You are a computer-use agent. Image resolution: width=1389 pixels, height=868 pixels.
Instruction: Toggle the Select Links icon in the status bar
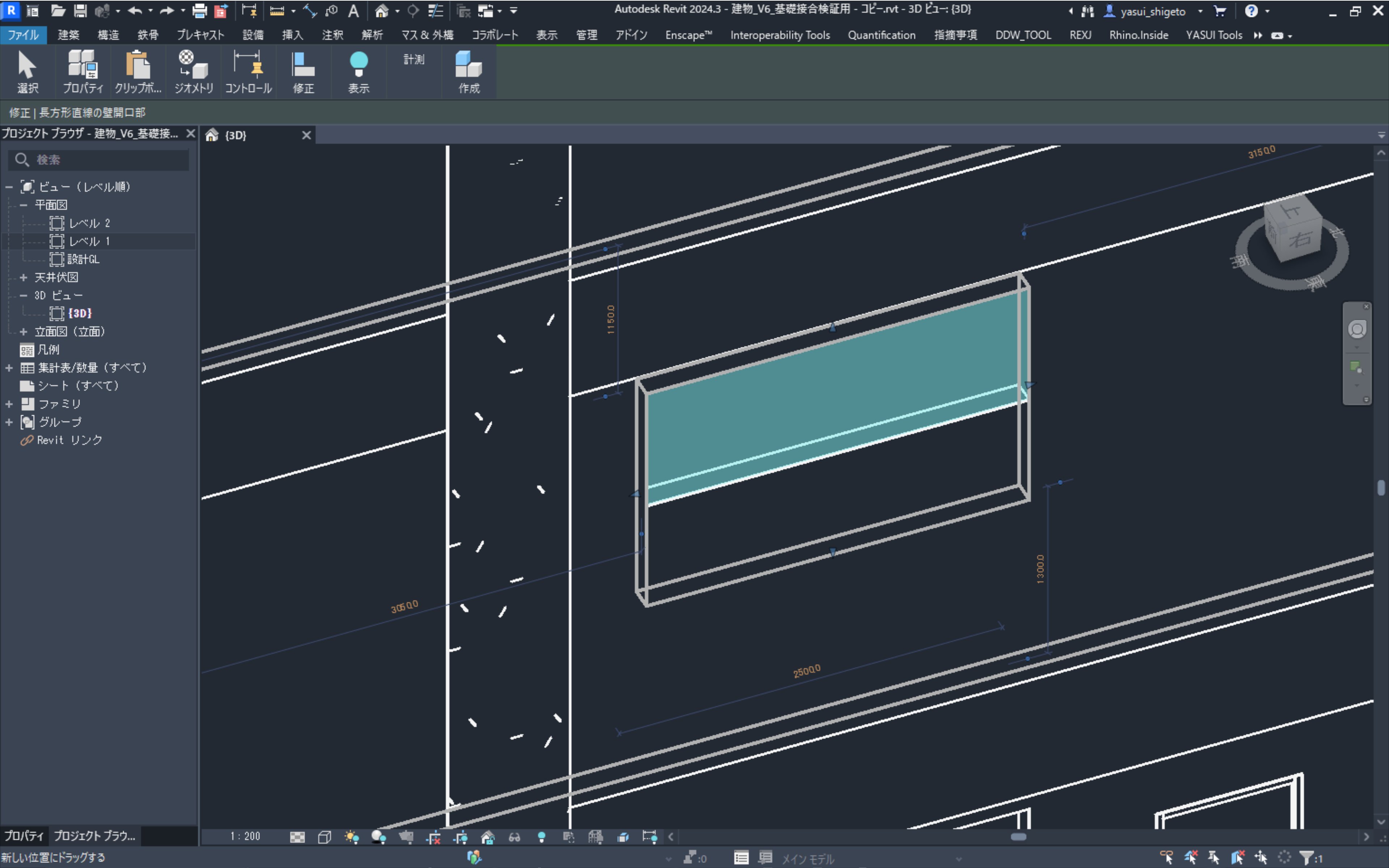1166,858
